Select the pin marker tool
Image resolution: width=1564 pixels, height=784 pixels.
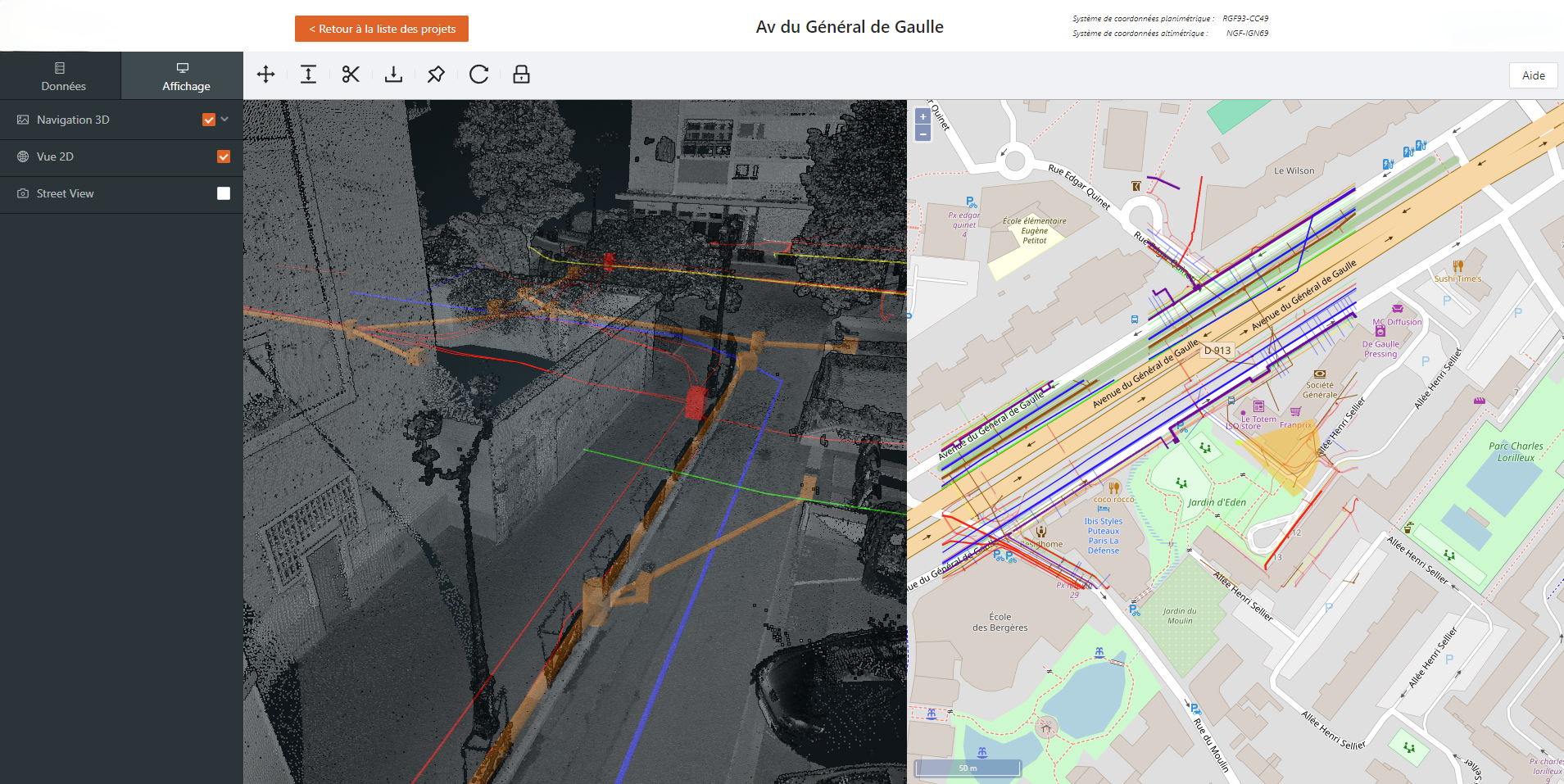pyautogui.click(x=436, y=75)
